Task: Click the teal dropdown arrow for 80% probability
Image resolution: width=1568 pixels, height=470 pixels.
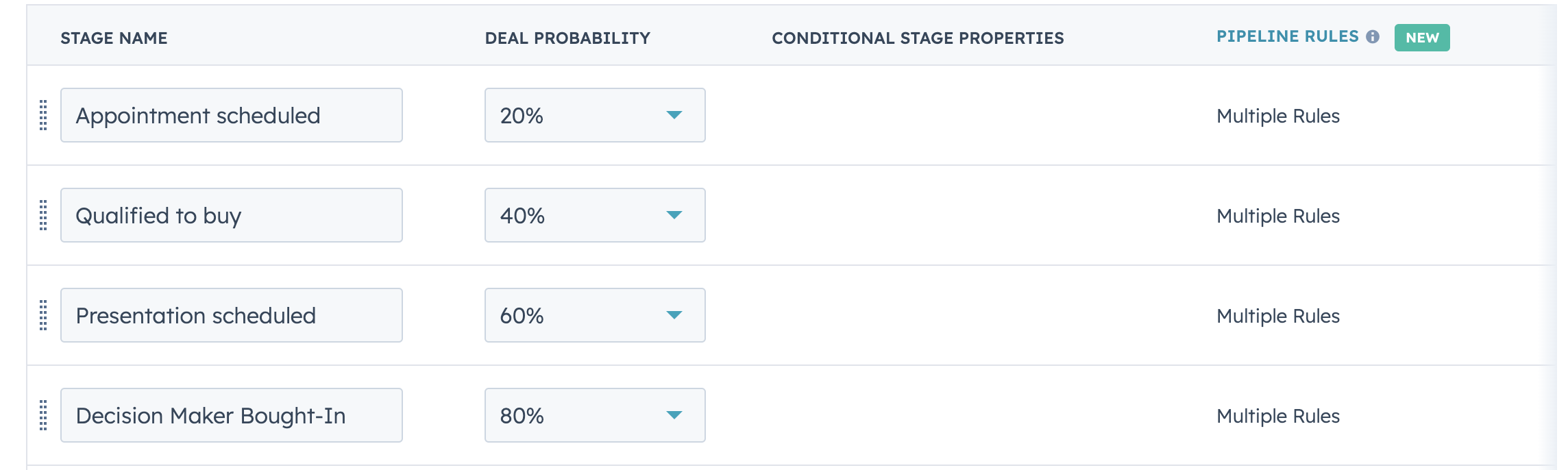Action: coord(675,415)
